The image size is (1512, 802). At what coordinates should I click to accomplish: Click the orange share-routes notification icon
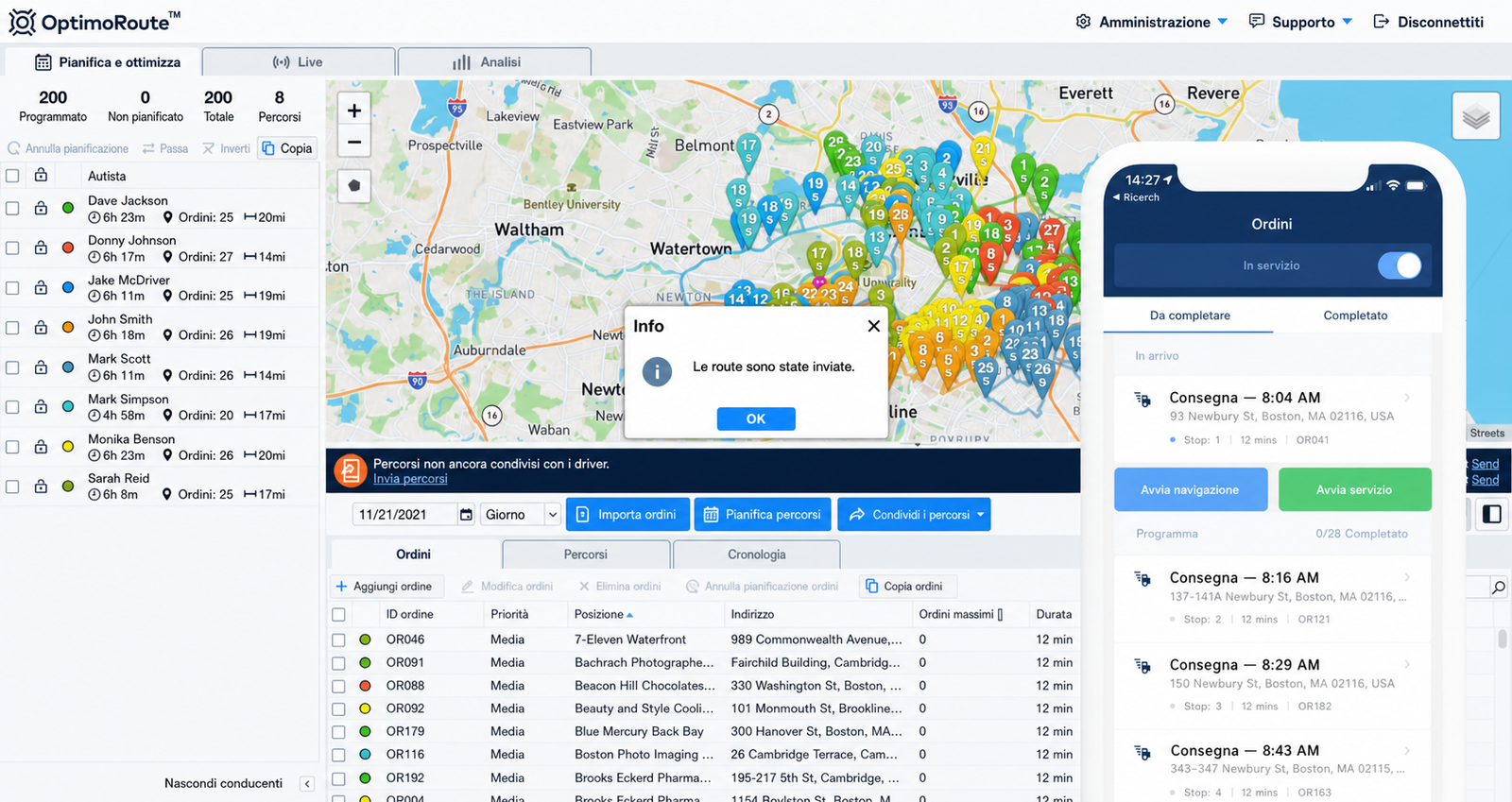click(350, 470)
